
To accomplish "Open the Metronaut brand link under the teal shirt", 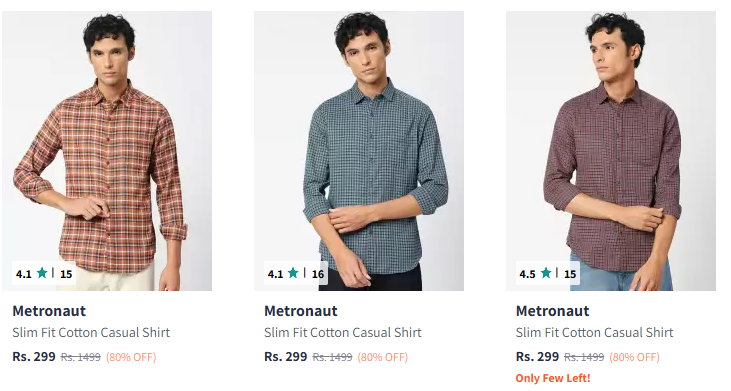I will click(x=301, y=311).
